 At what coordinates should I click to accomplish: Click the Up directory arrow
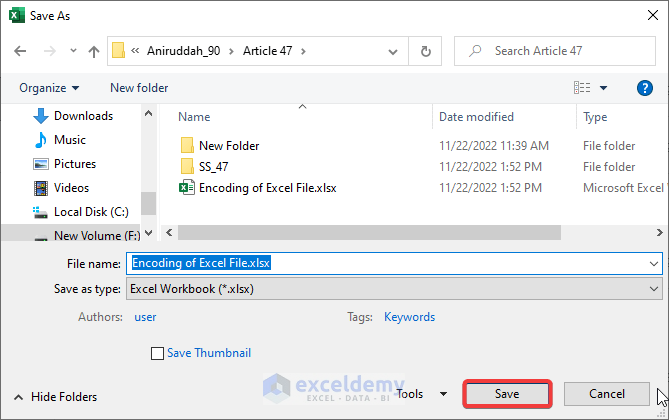95,50
